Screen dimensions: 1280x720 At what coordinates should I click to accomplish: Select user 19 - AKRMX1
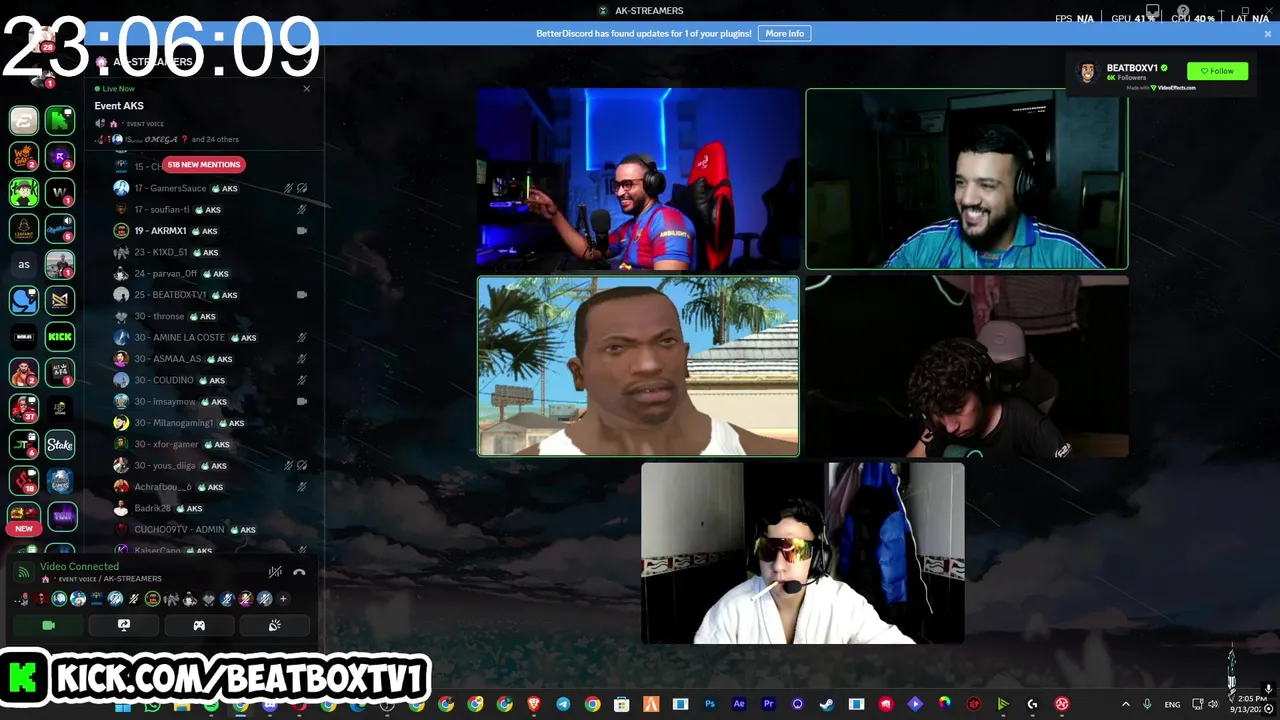[210, 231]
